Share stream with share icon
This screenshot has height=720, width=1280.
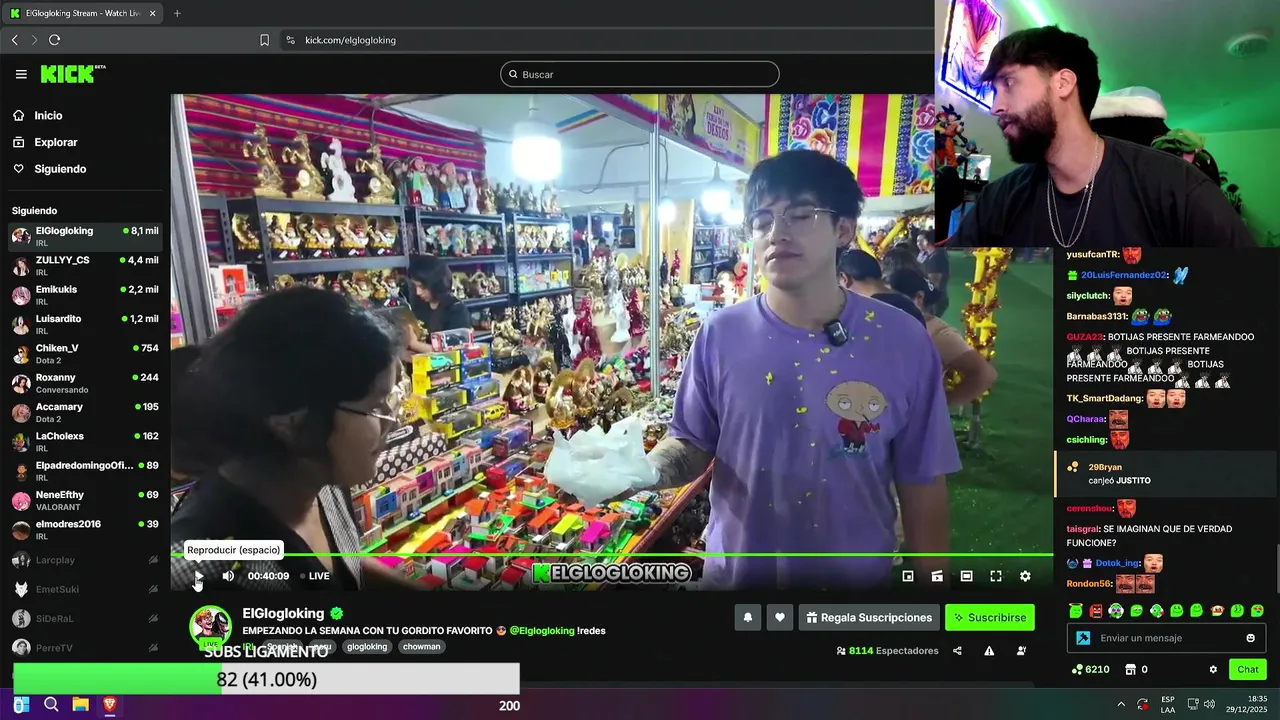click(957, 651)
